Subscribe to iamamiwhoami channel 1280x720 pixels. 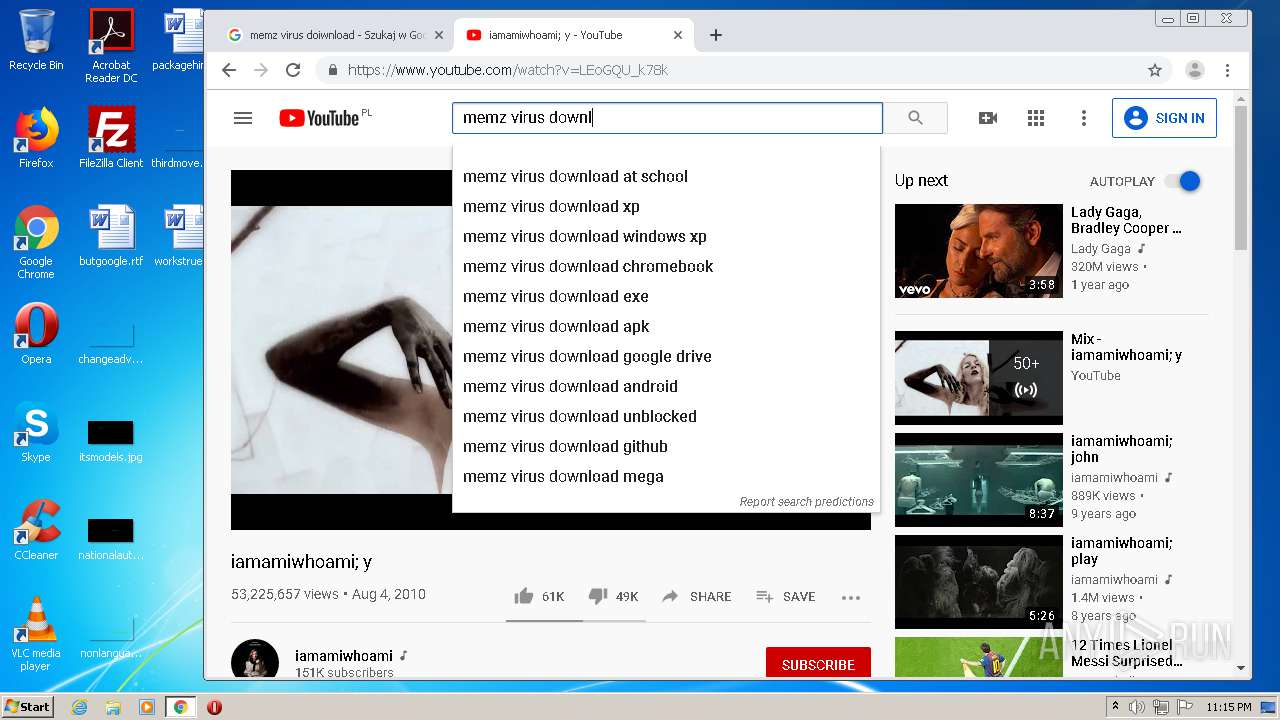(x=818, y=664)
